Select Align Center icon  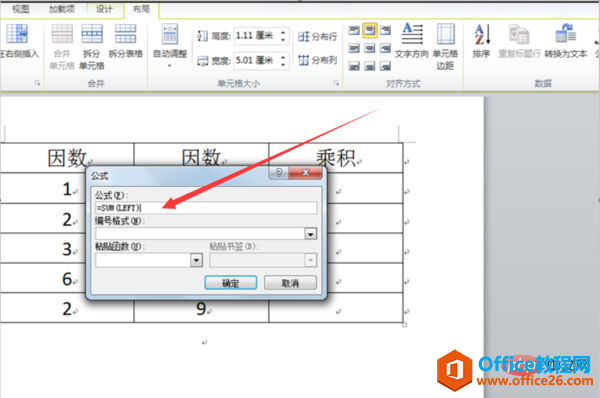pyautogui.click(x=370, y=48)
